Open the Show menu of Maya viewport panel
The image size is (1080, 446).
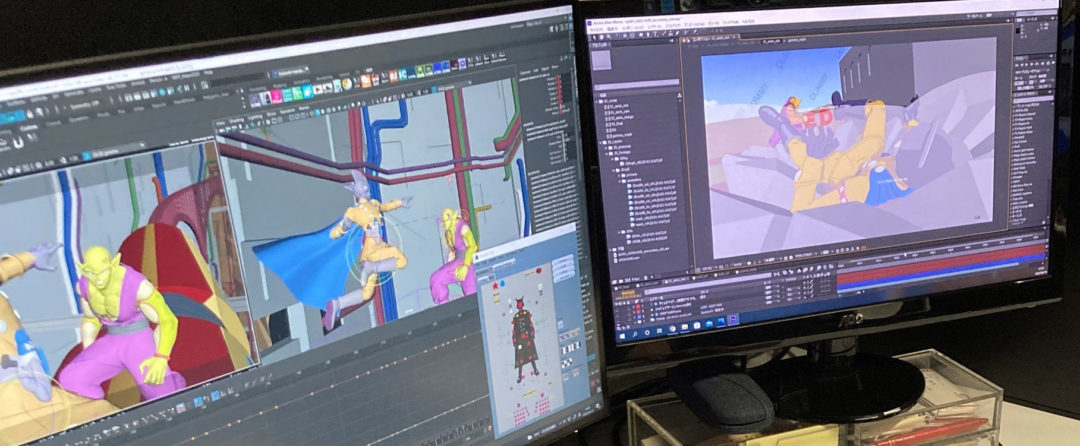[271, 114]
